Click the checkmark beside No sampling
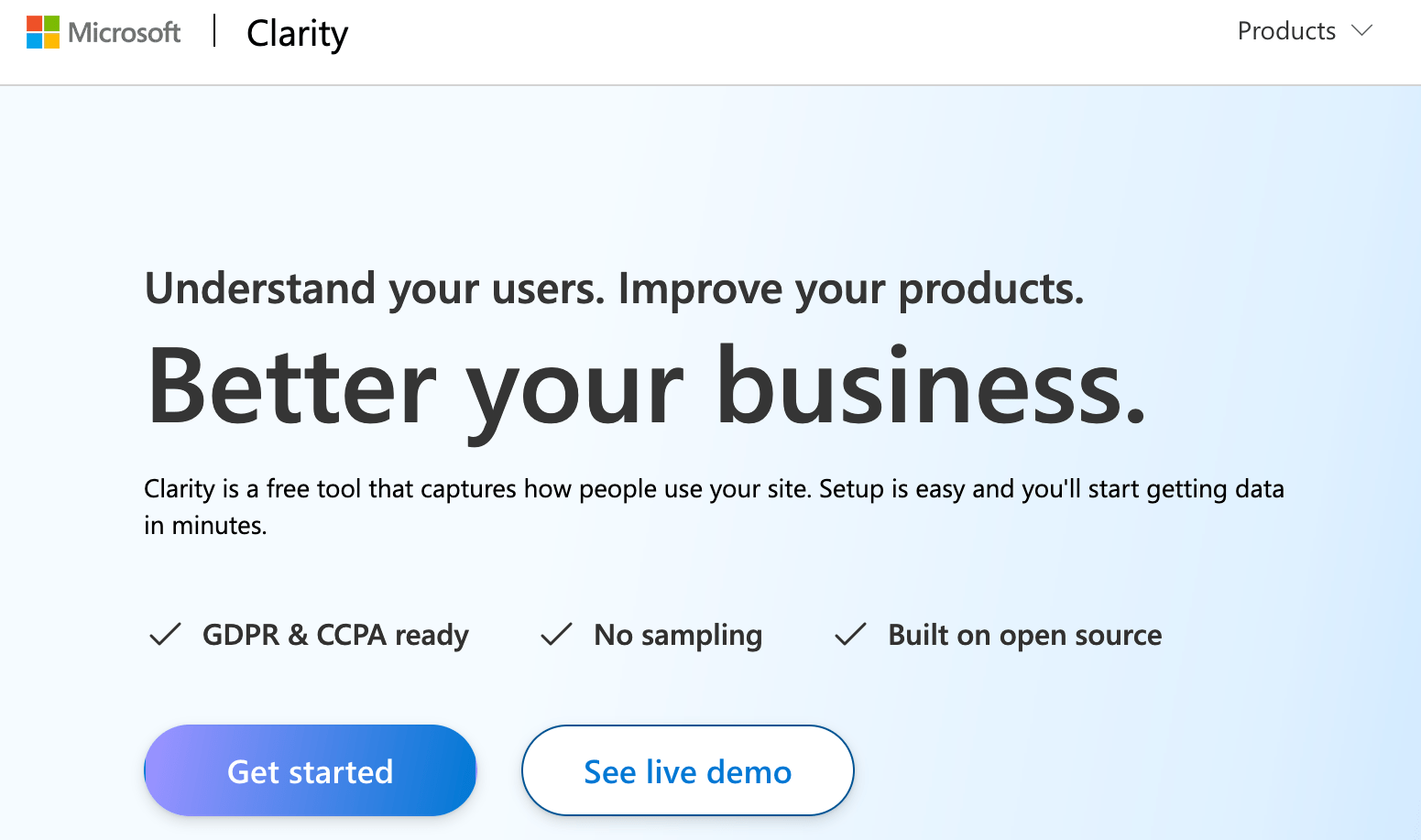The image size is (1421, 840). pos(556,634)
